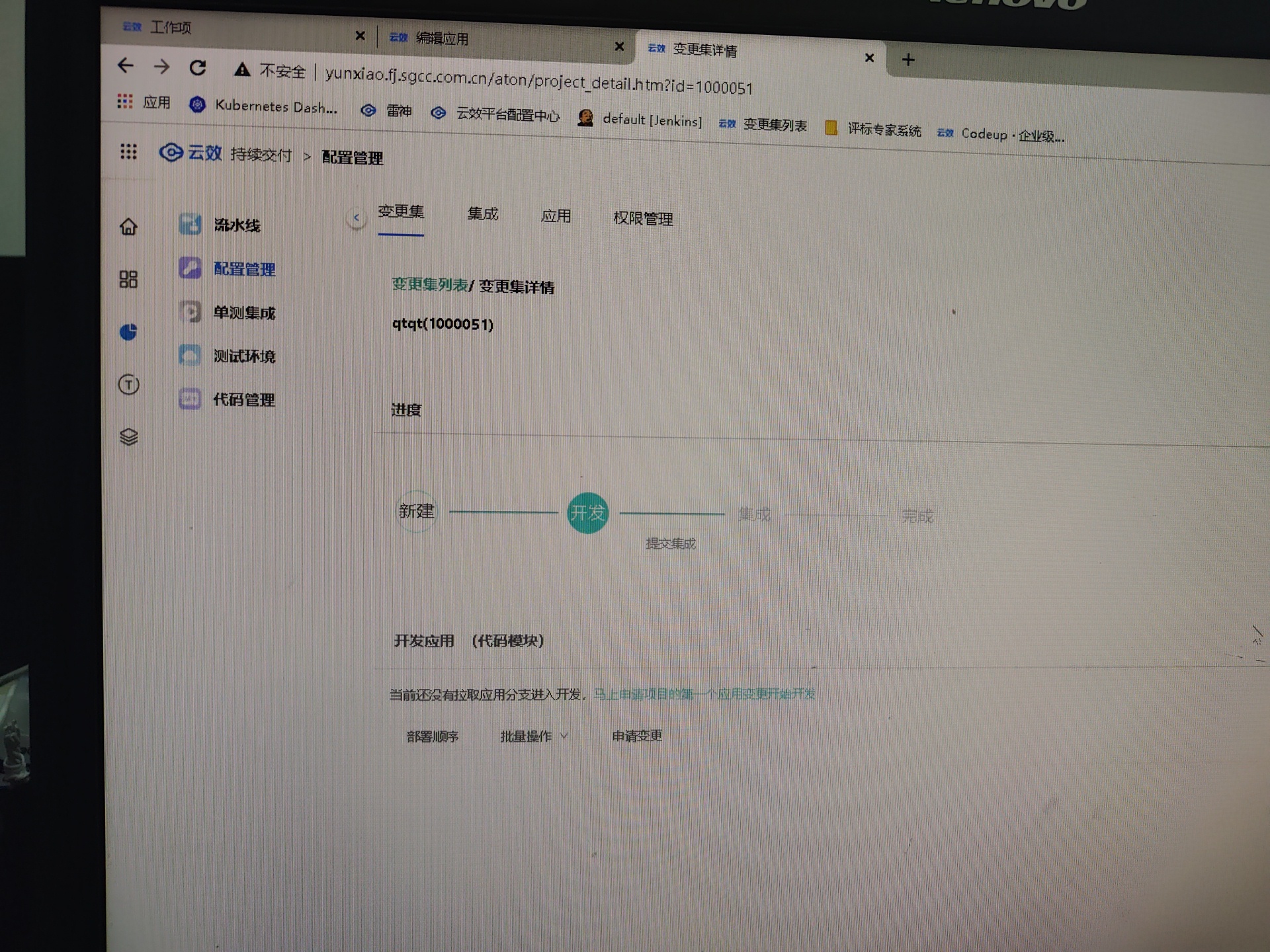Open 代码管理 in the side menu
This screenshot has height=952, width=1270.
243,399
